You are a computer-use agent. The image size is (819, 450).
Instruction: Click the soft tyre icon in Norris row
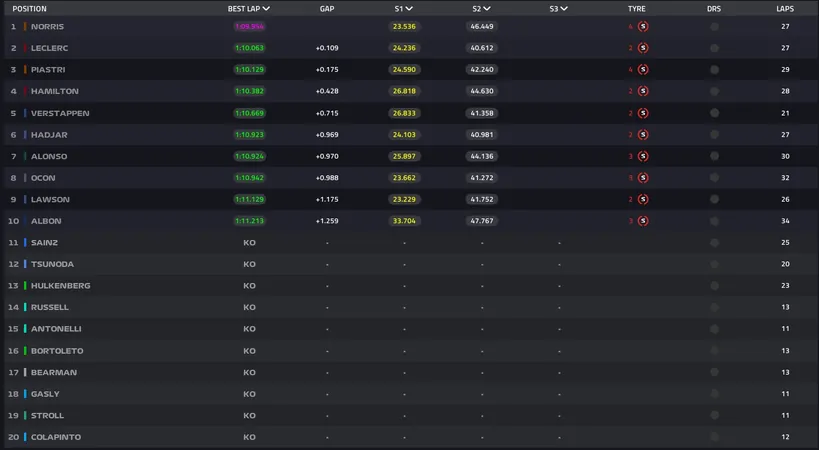click(x=643, y=27)
